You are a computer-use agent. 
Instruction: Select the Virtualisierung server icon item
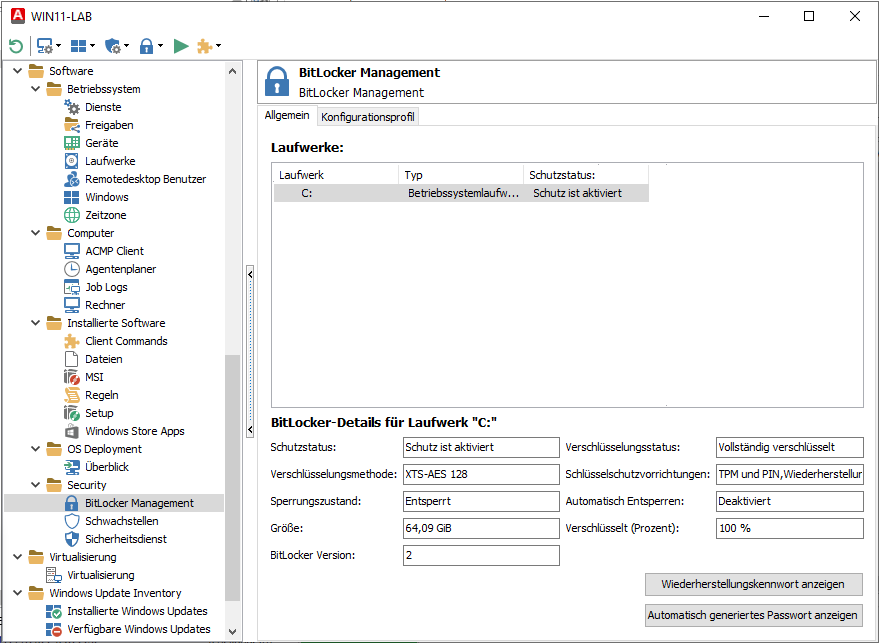54,575
